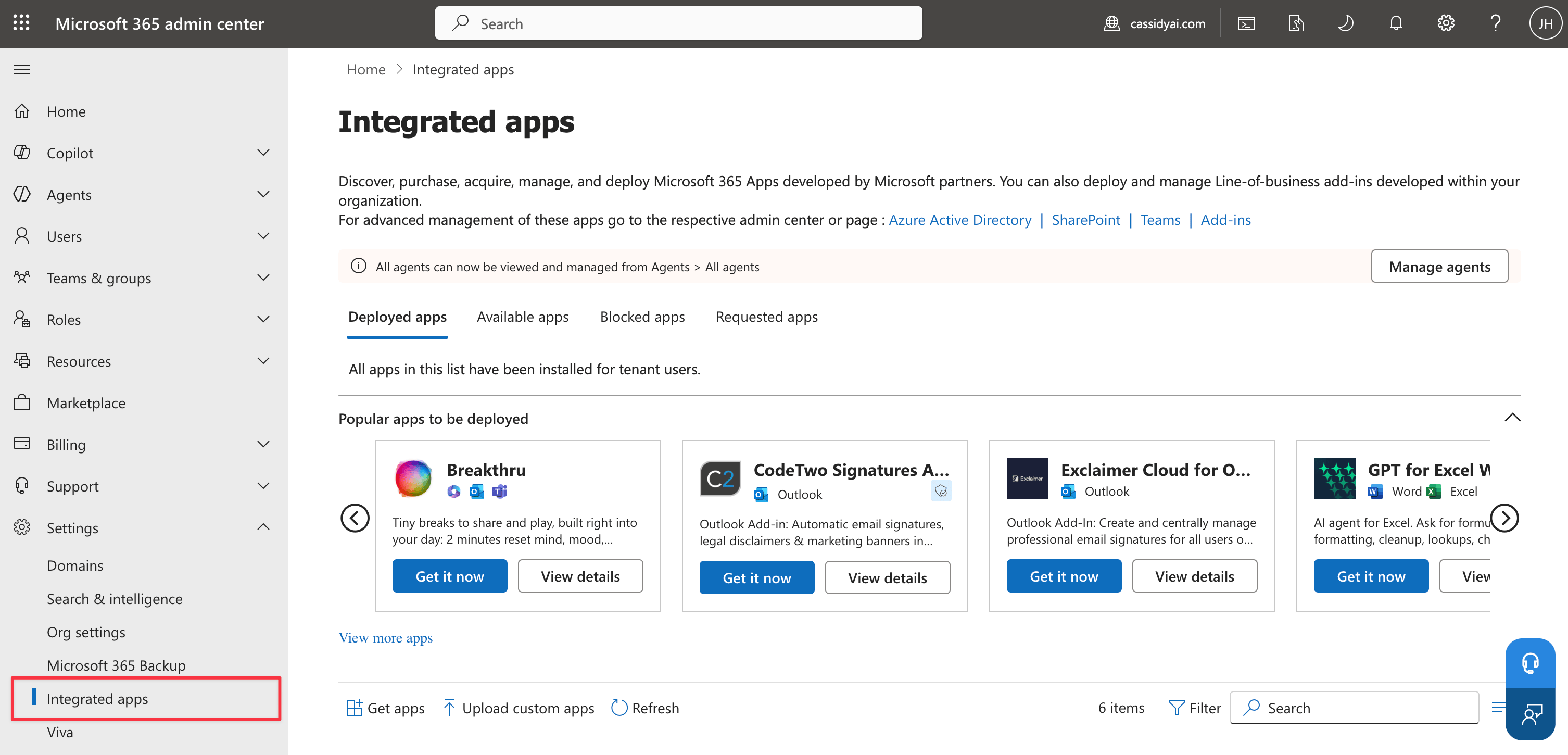Screen dimensions: 1568x755
Task: Click the certification badge on CodeTwo card
Action: click(941, 490)
